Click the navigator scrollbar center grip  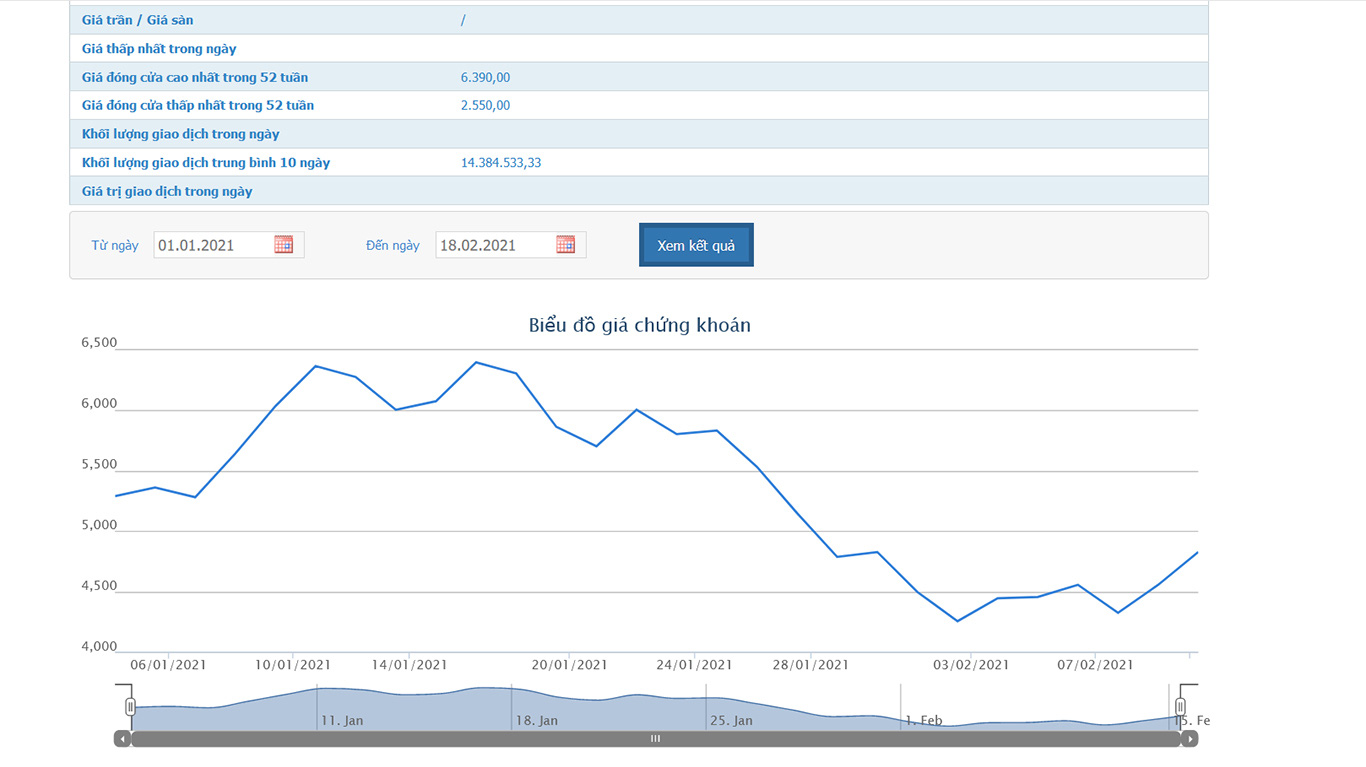(x=655, y=739)
